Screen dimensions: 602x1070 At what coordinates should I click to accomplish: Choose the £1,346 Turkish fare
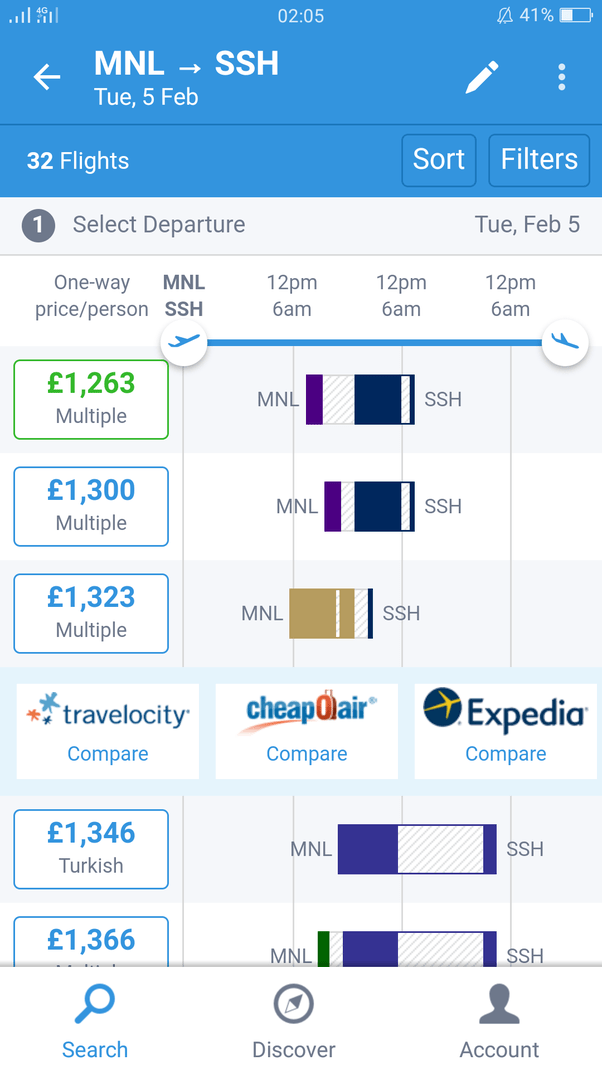[91, 849]
